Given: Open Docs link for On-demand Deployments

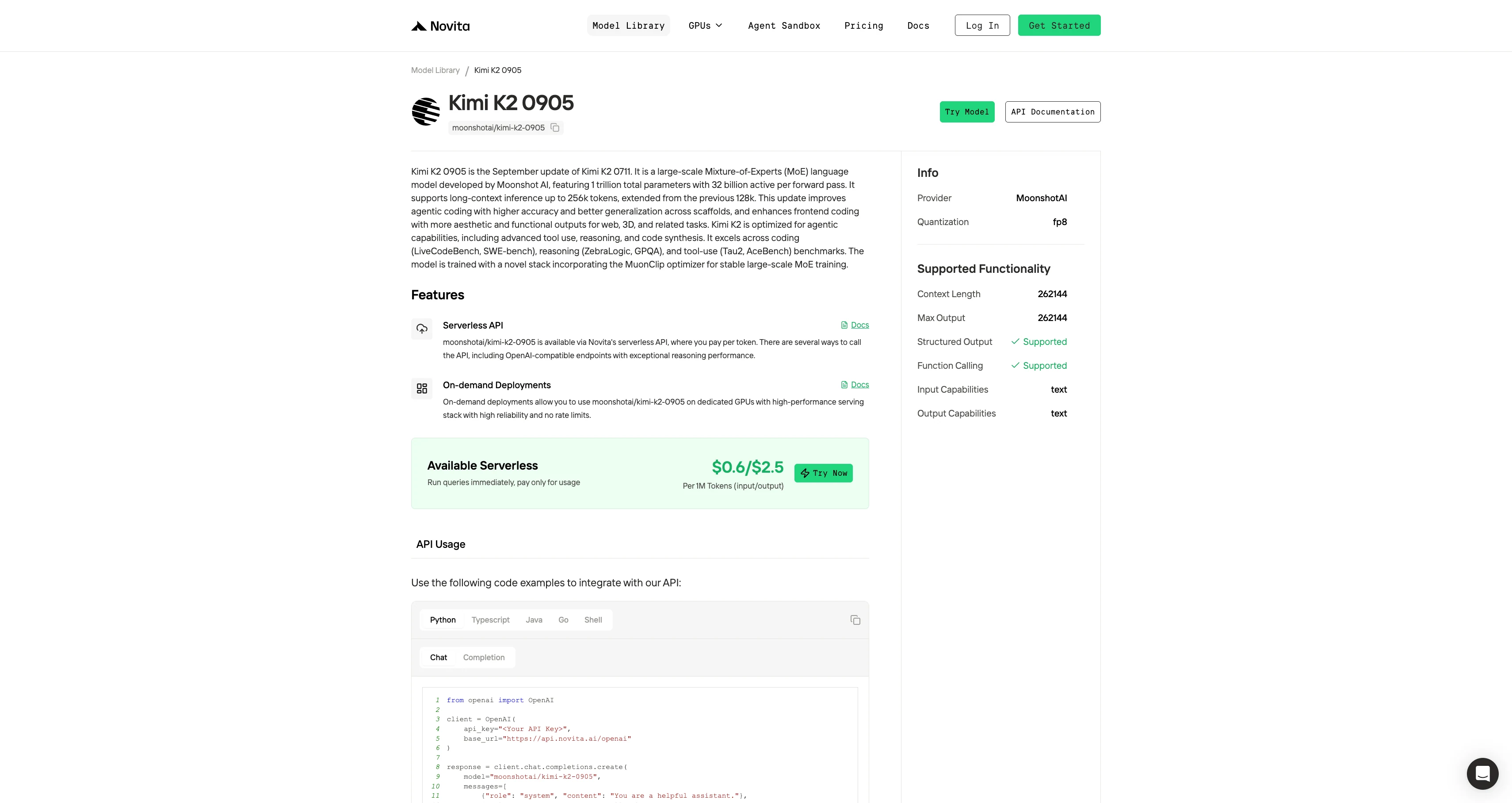Looking at the screenshot, I should click(x=855, y=385).
